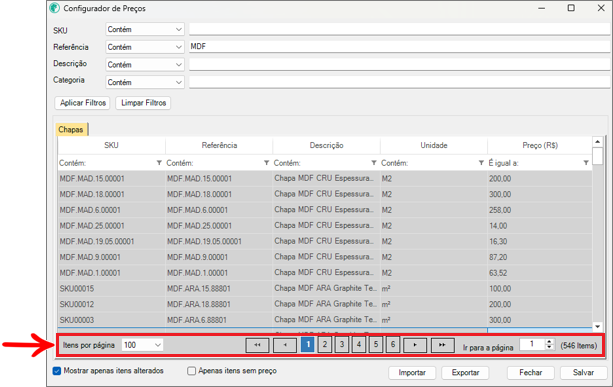Jump to the last page with the double-right arrow
The width and height of the screenshot is (613, 387).
pyautogui.click(x=443, y=345)
